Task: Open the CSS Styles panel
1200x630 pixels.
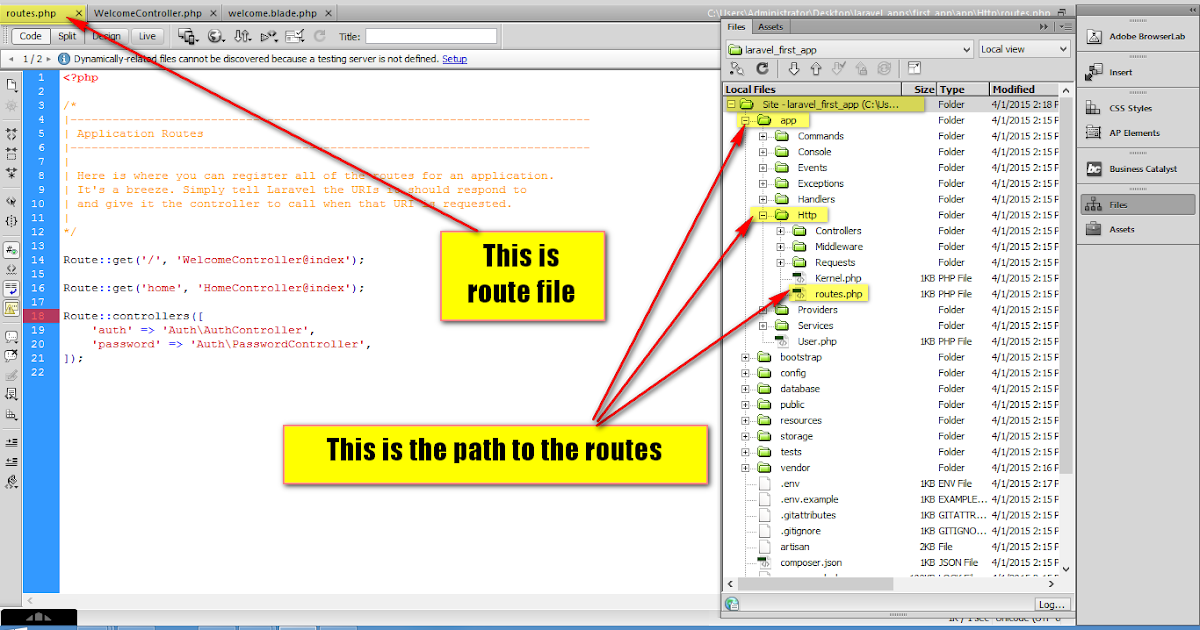Action: [x=1139, y=108]
